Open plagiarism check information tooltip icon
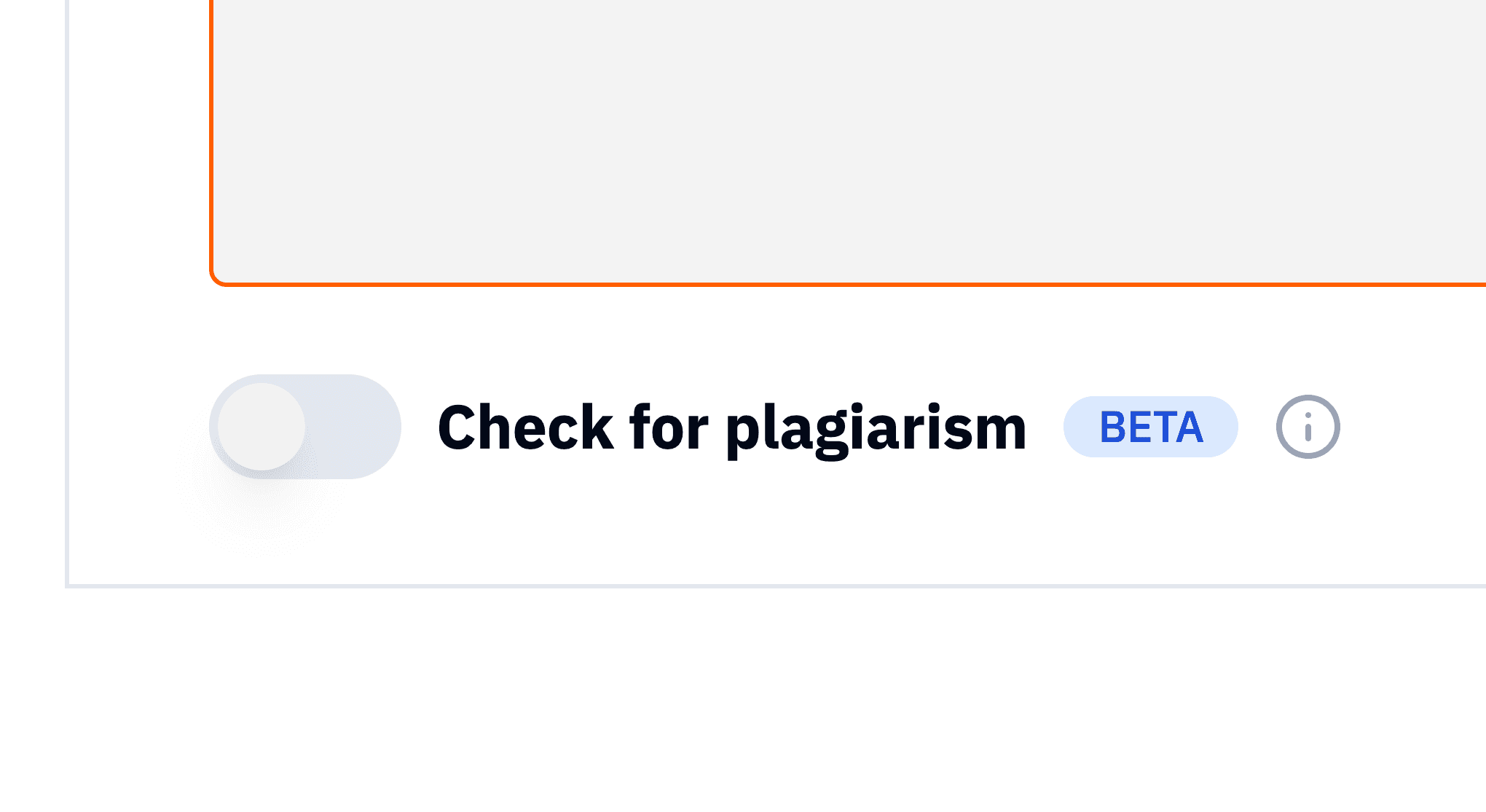The height and width of the screenshot is (812, 1486). tap(1308, 427)
